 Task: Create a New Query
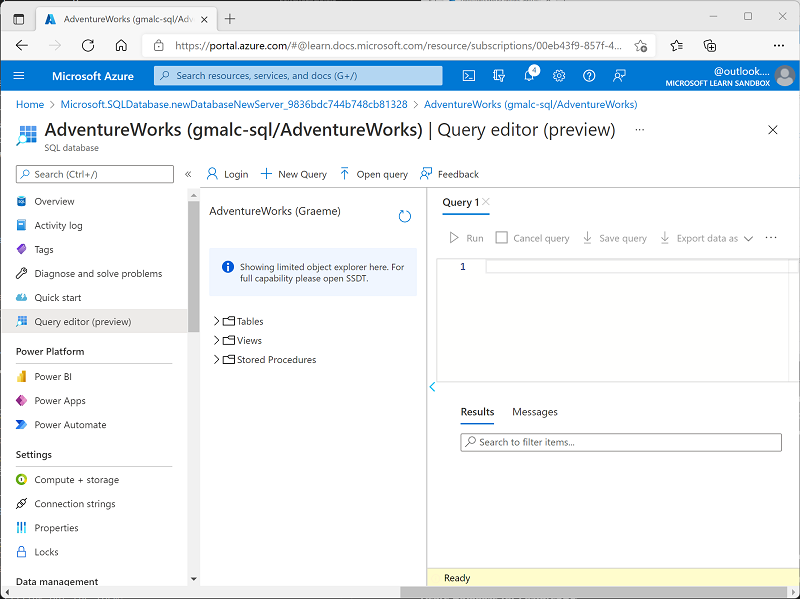tap(293, 174)
